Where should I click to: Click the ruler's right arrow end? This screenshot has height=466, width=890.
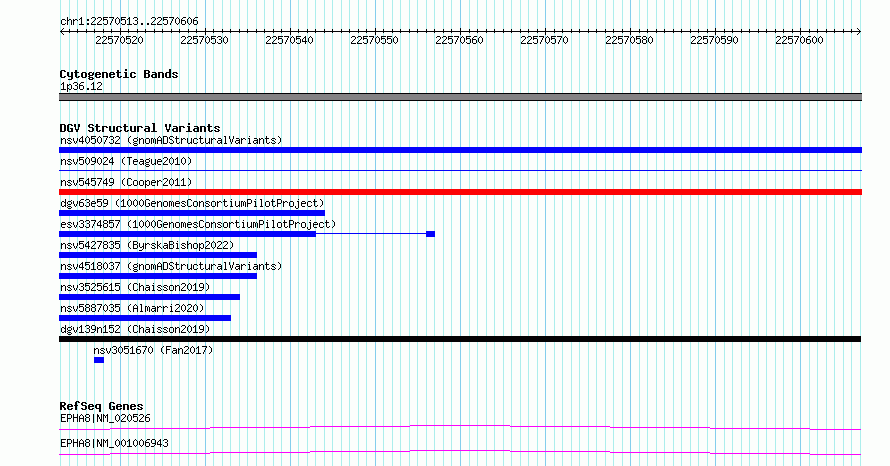(859, 32)
